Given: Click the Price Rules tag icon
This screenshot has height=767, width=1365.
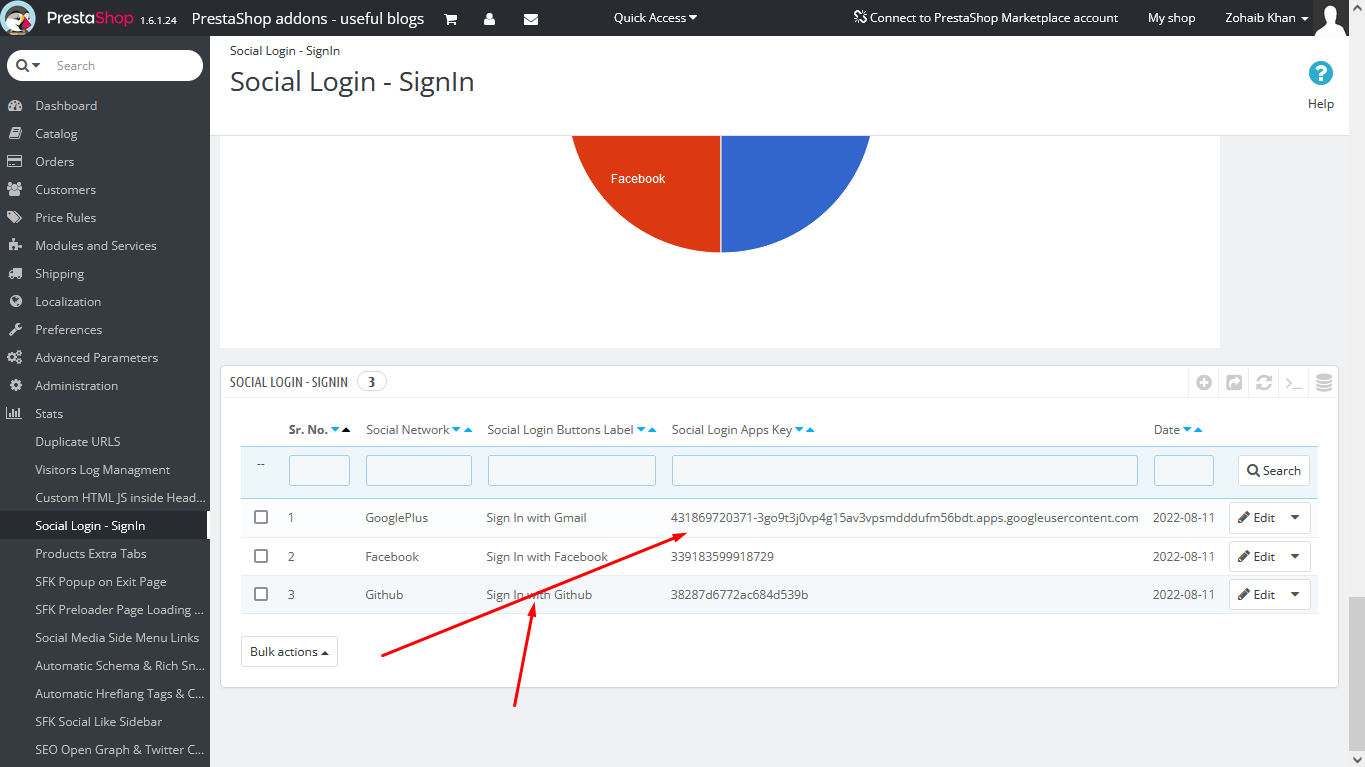Looking at the screenshot, I should (x=15, y=217).
